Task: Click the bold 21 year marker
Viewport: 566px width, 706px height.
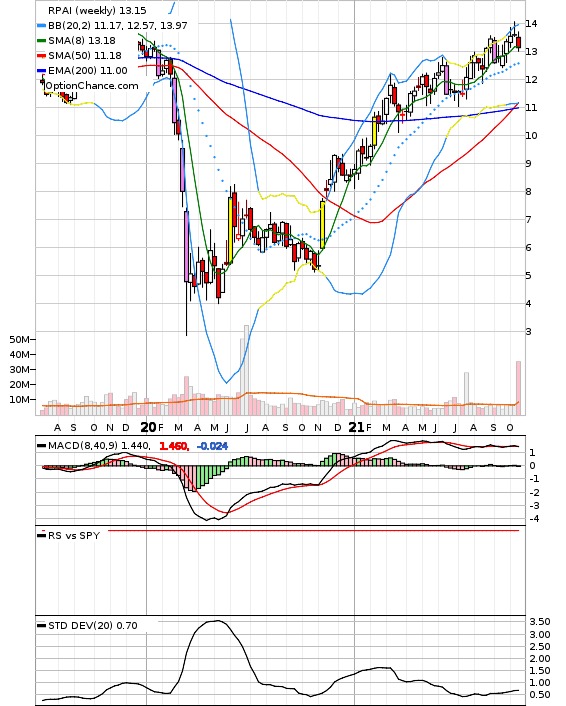Action: pyautogui.click(x=357, y=427)
